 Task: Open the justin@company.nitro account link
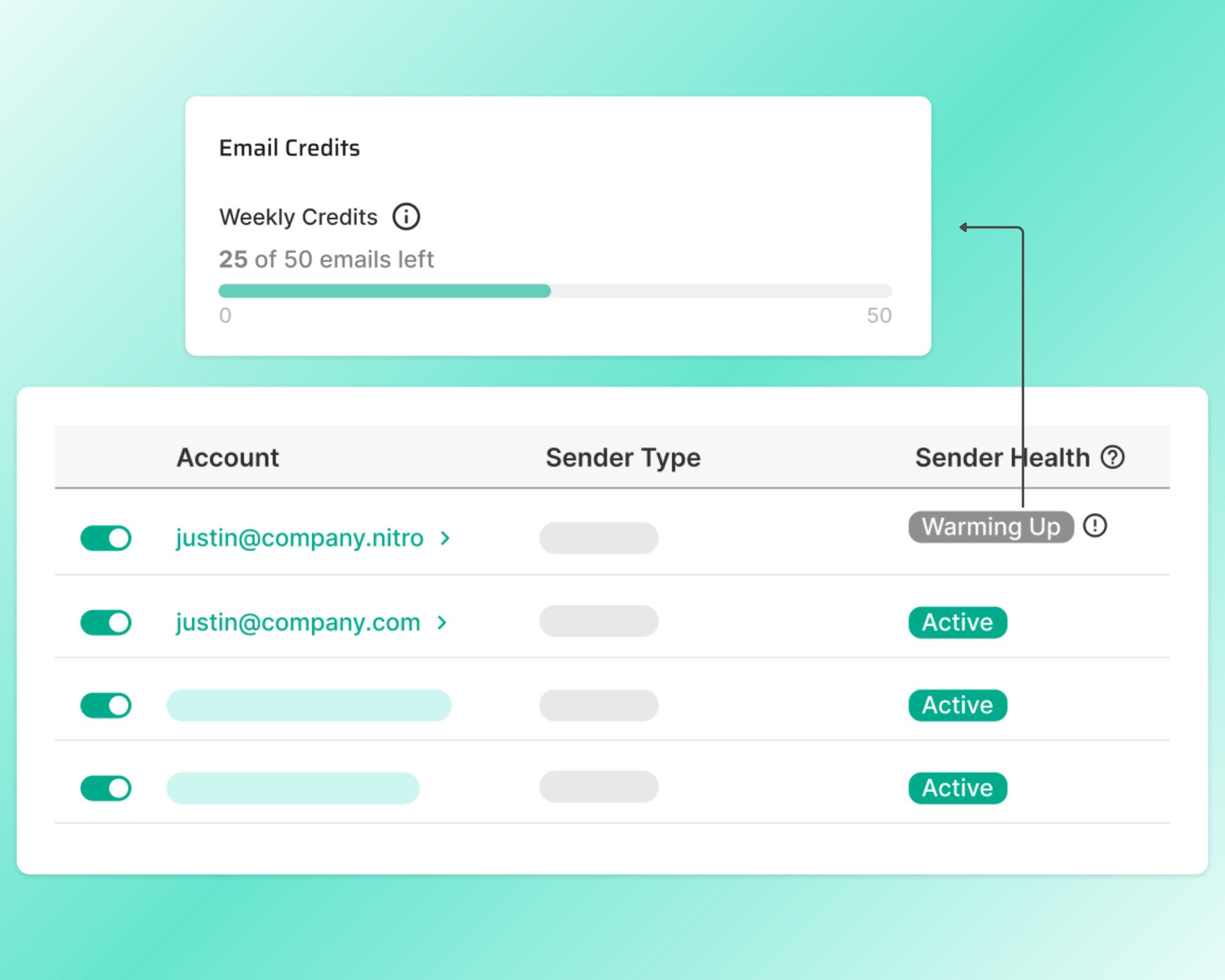pyautogui.click(x=300, y=538)
